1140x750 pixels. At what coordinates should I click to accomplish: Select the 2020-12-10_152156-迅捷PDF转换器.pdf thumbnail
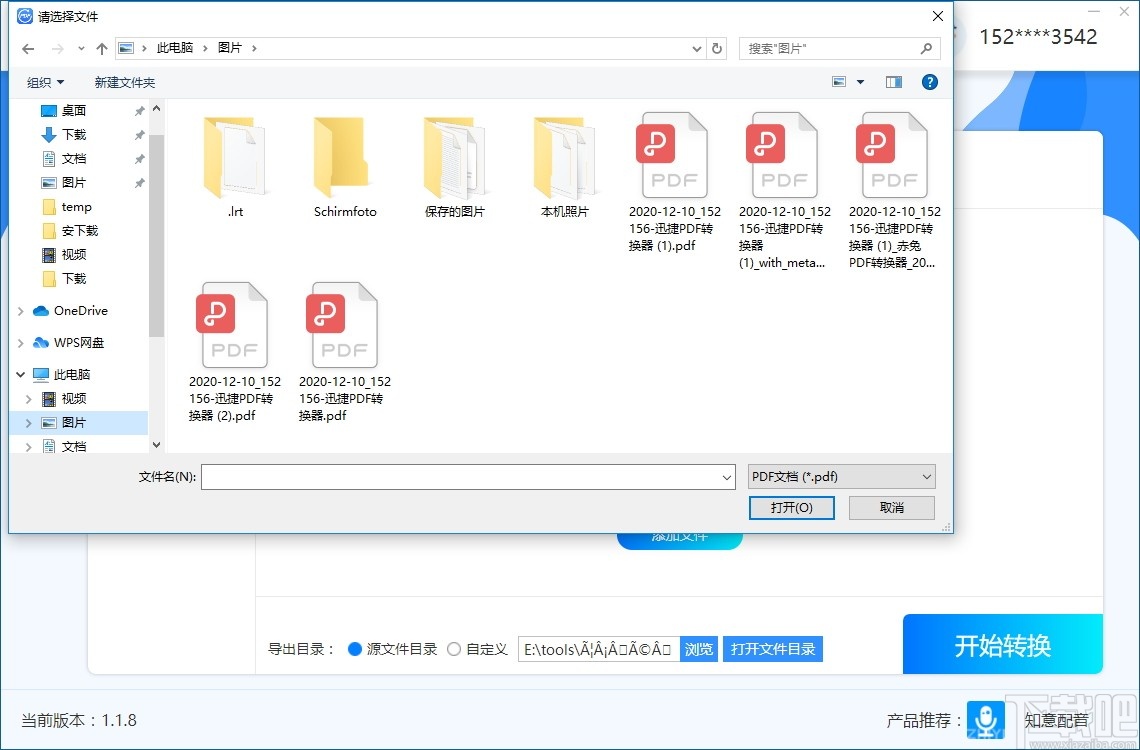pyautogui.click(x=343, y=325)
